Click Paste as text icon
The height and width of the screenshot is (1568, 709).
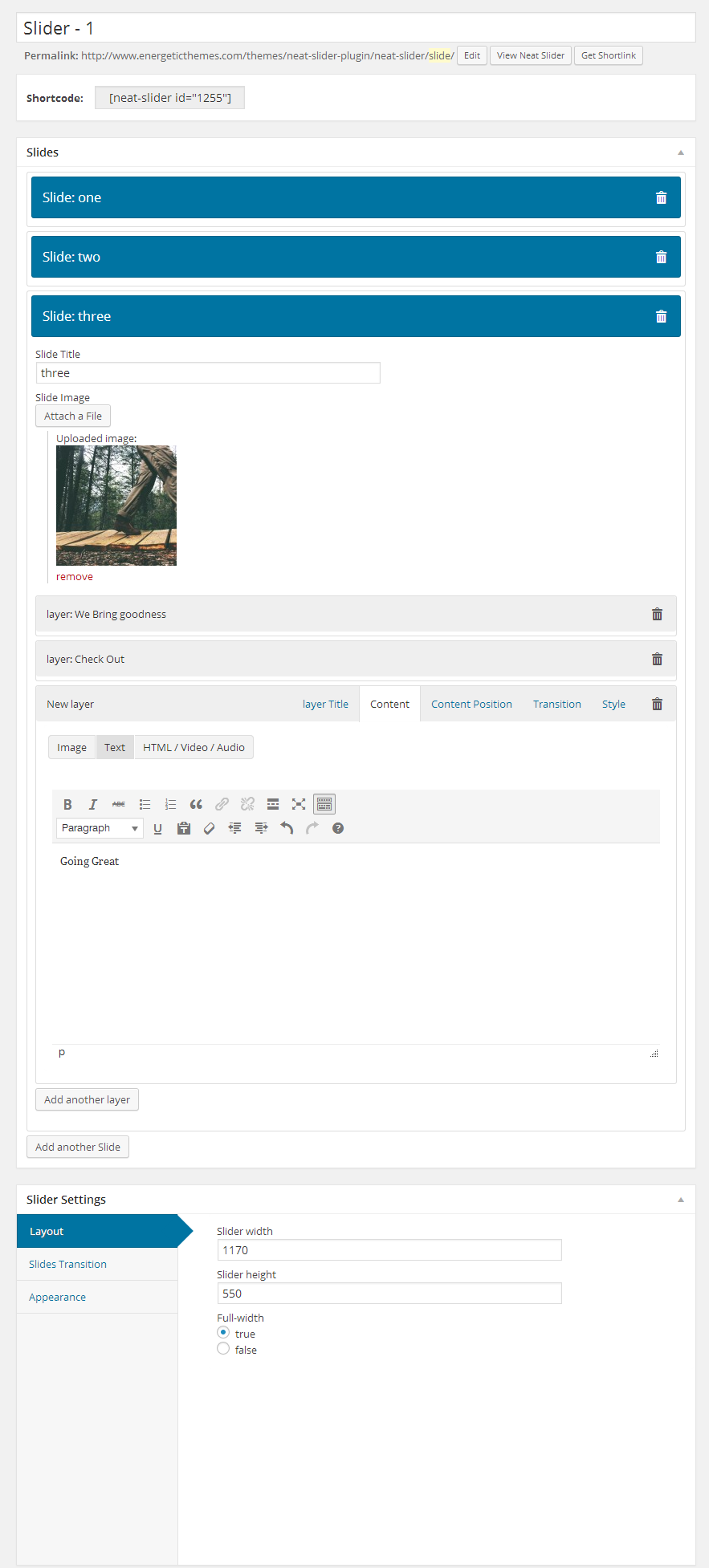click(x=184, y=828)
